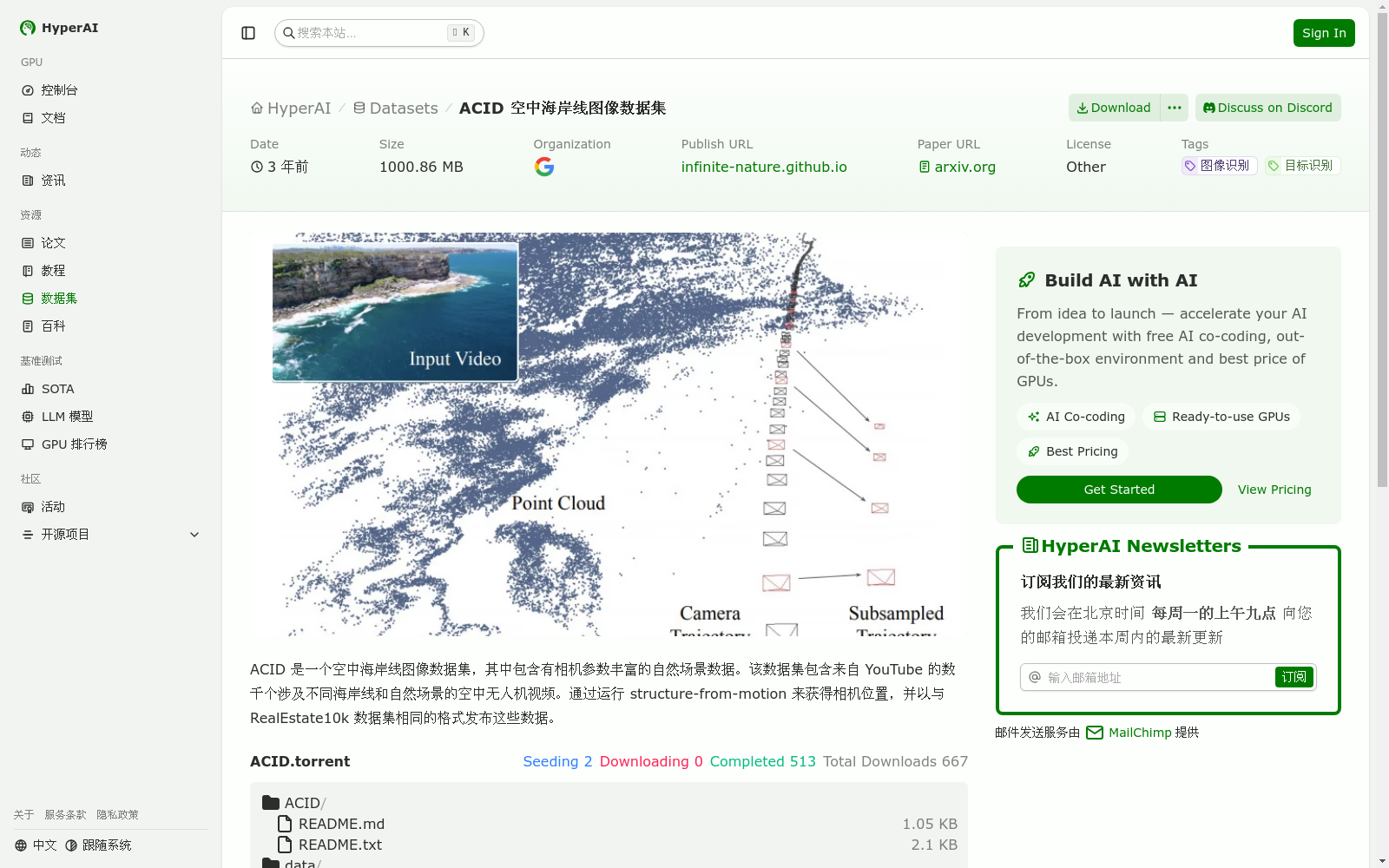Open the three-dots more options menu
Image resolution: width=1389 pixels, height=868 pixels.
click(x=1175, y=108)
